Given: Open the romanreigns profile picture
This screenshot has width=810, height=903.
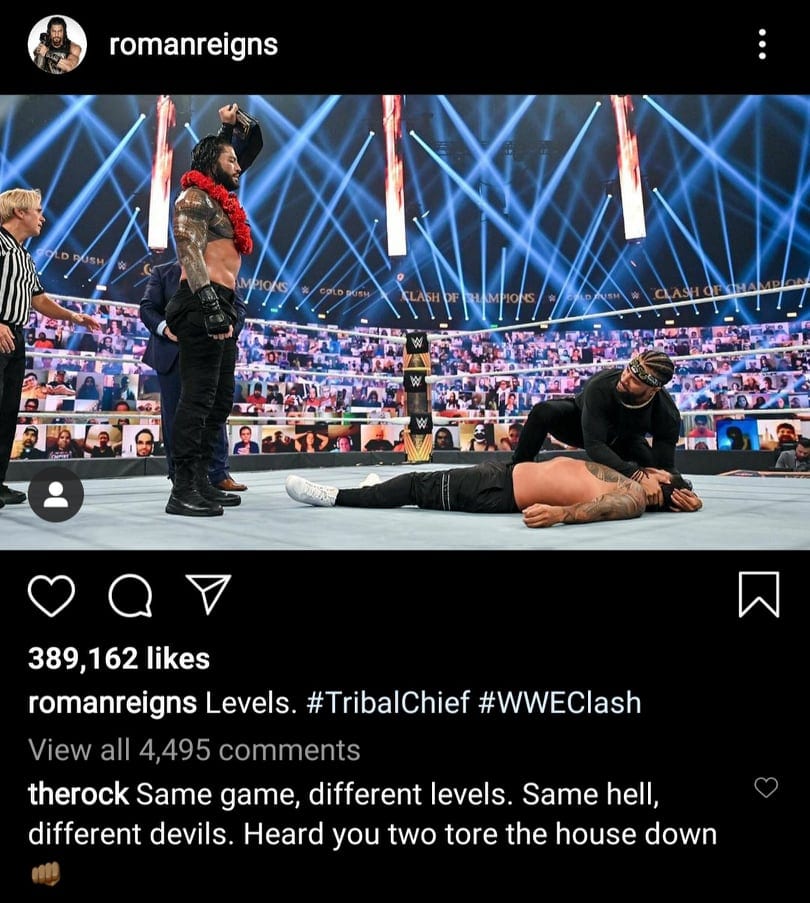Looking at the screenshot, I should coord(57,44).
